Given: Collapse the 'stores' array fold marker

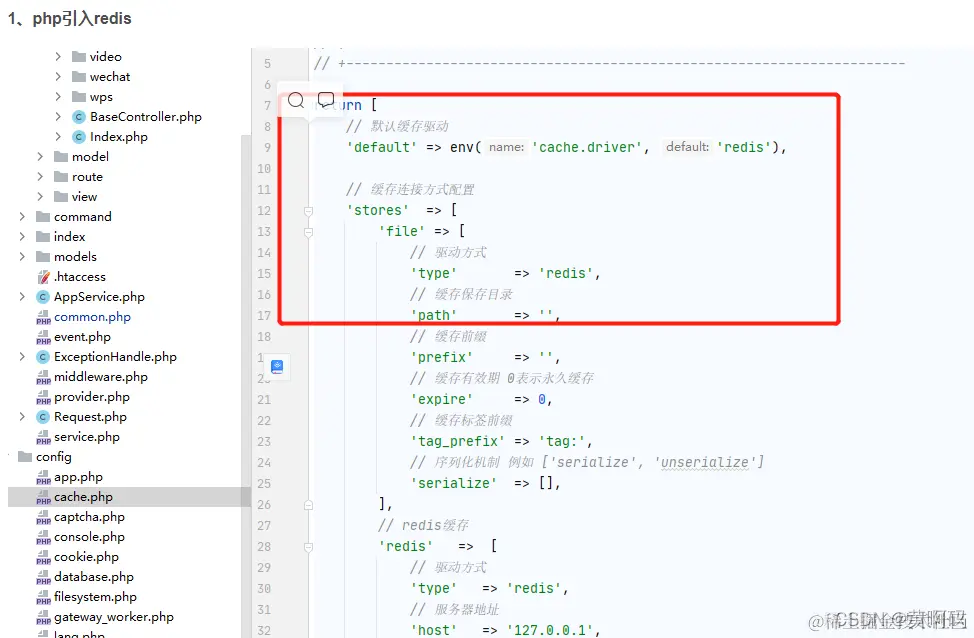Looking at the screenshot, I should [308, 211].
